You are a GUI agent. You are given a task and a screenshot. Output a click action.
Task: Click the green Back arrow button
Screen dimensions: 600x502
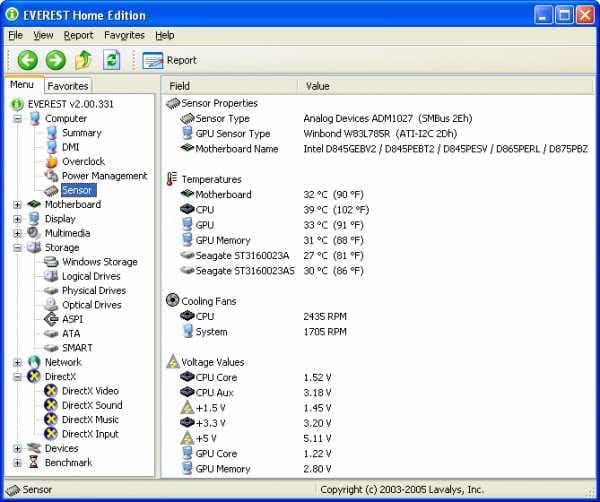(x=28, y=60)
